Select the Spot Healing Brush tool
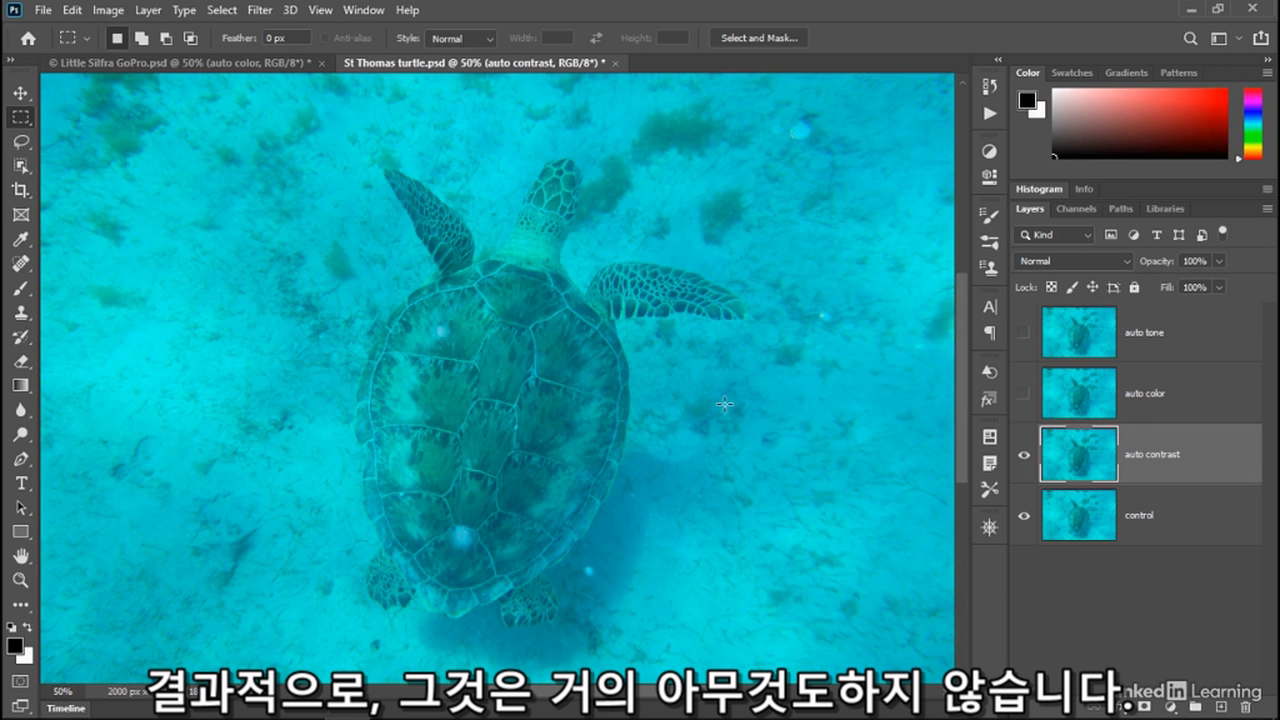Viewport: 1280px width, 720px height. click(21, 264)
